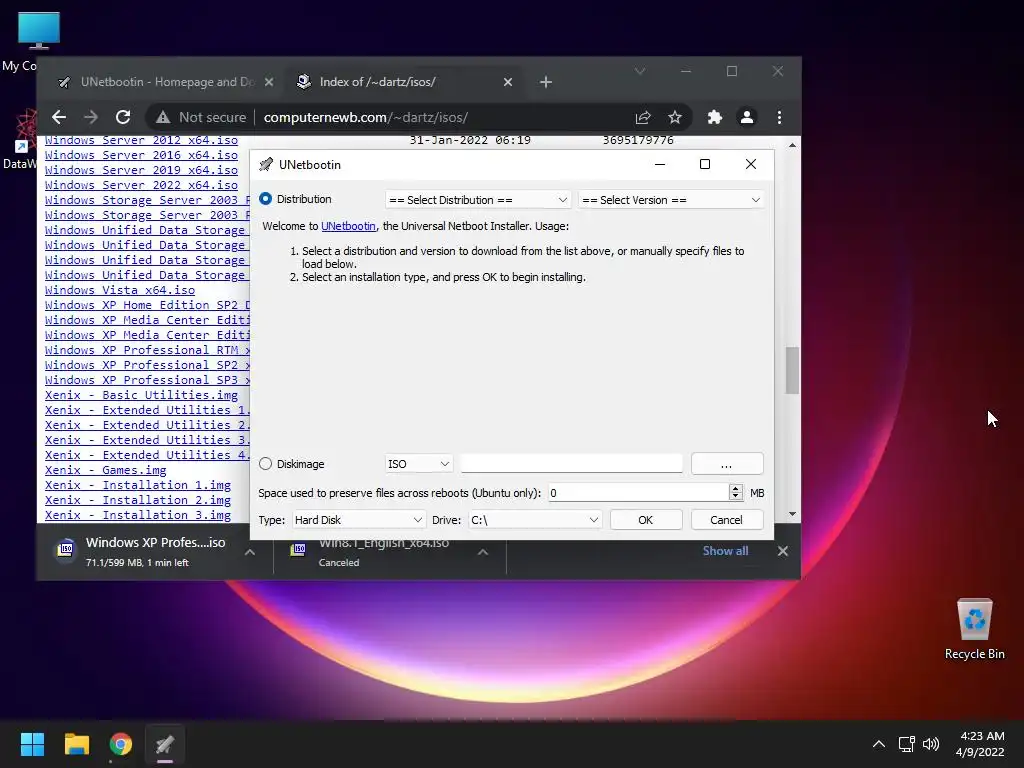Open Xenix - Basic Utilities.img link

(141, 396)
